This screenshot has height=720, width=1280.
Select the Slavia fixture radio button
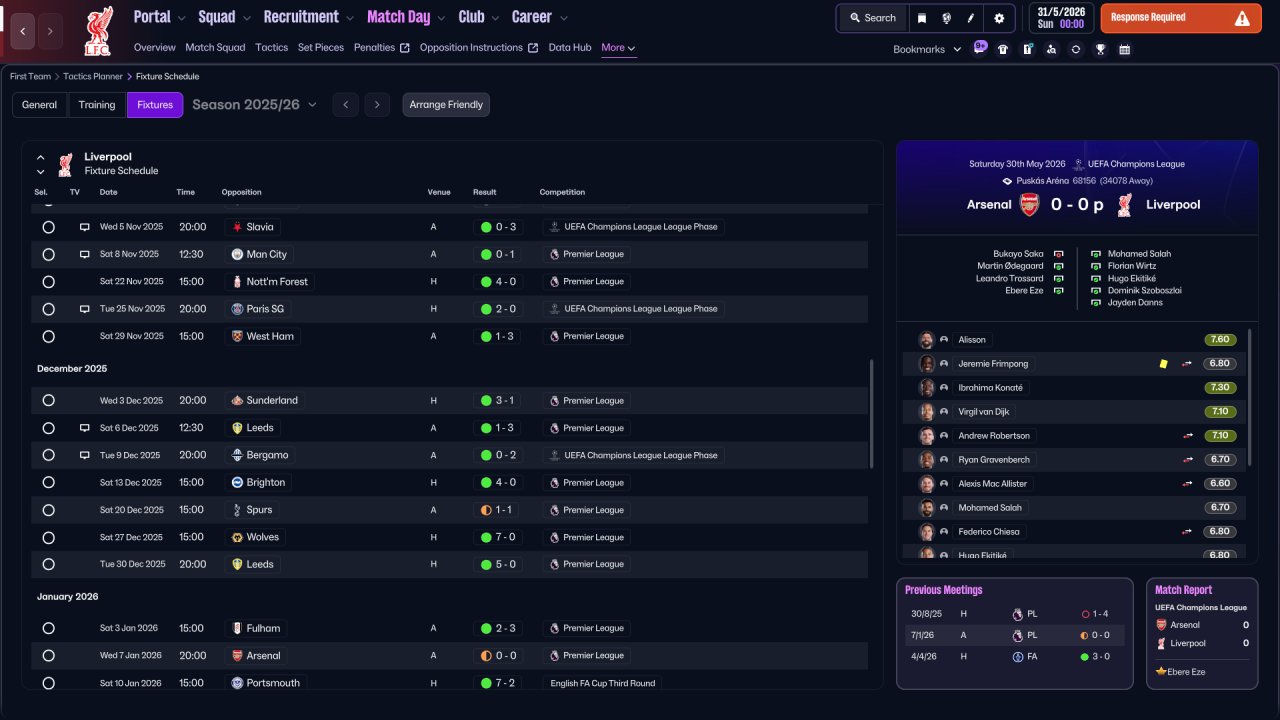[48, 227]
